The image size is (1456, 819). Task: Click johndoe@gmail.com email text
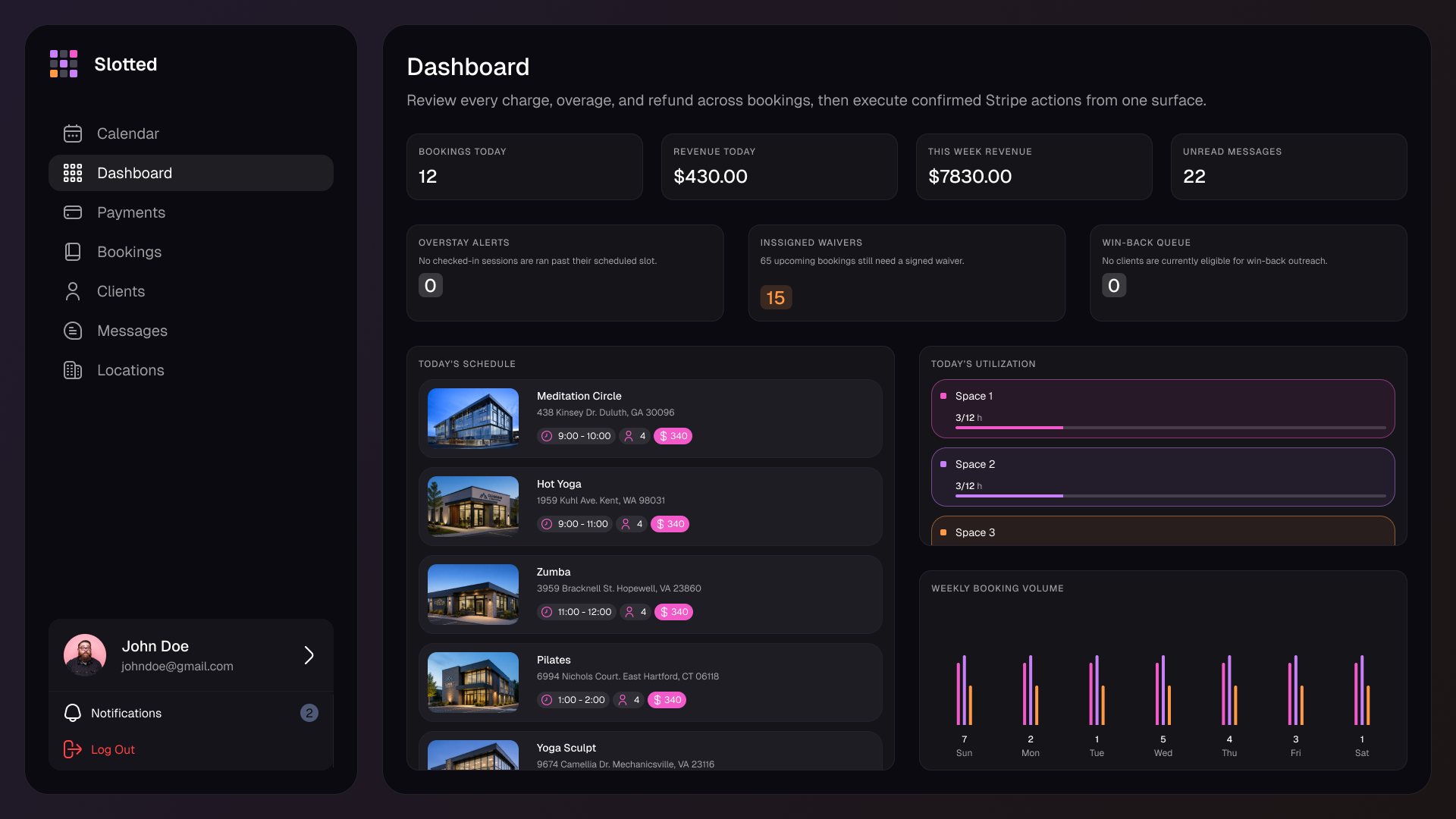click(177, 666)
